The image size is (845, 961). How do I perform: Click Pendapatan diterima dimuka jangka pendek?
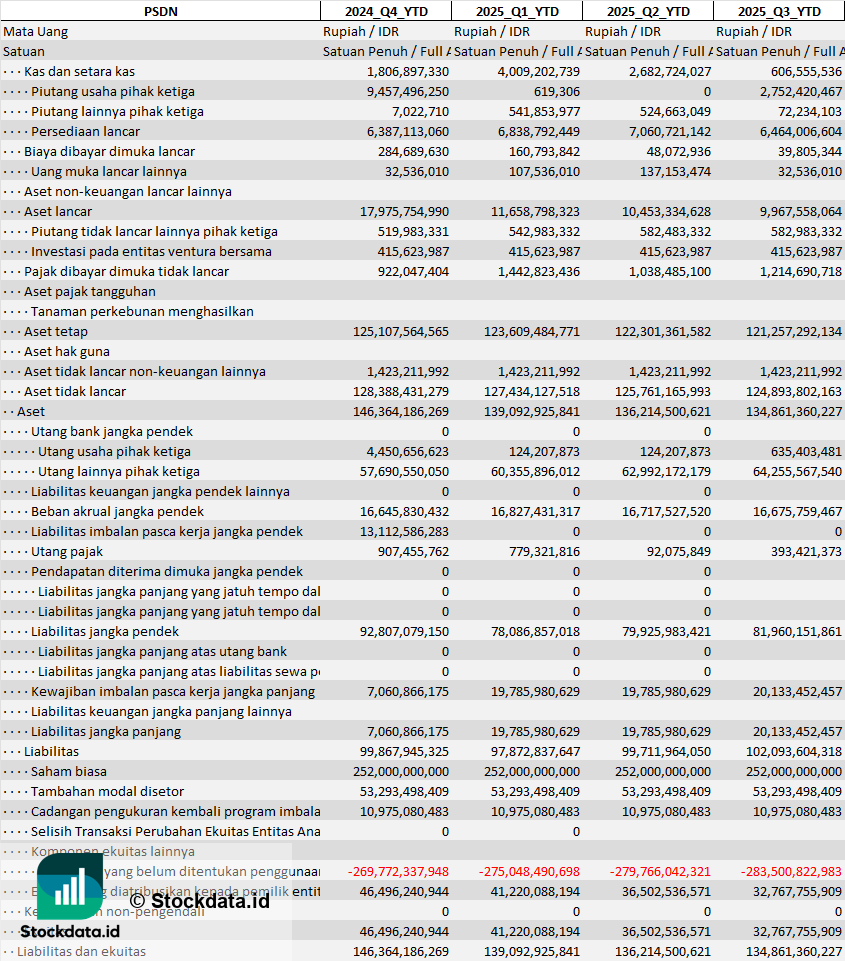click(167, 572)
